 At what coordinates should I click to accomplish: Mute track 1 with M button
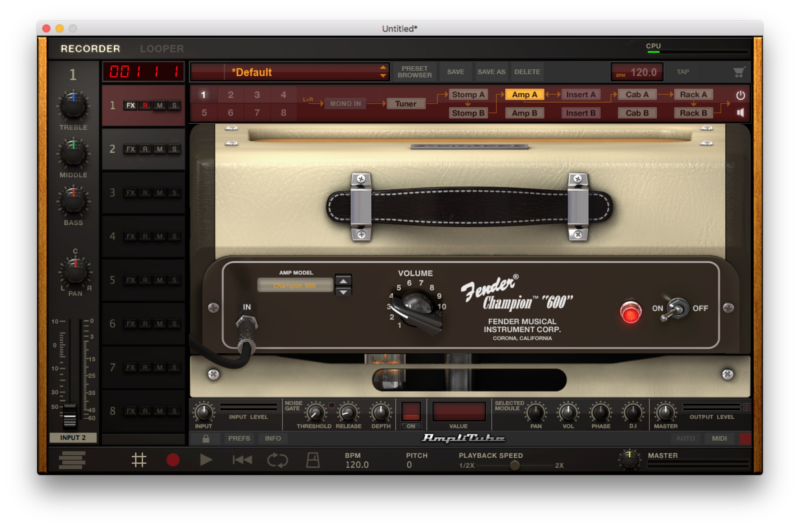coord(160,106)
